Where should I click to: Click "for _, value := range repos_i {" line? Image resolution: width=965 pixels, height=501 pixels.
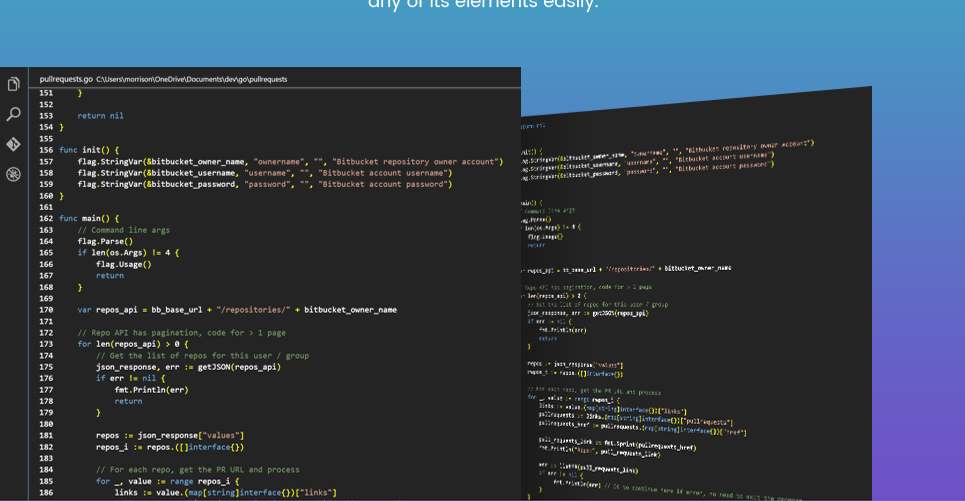pos(167,481)
